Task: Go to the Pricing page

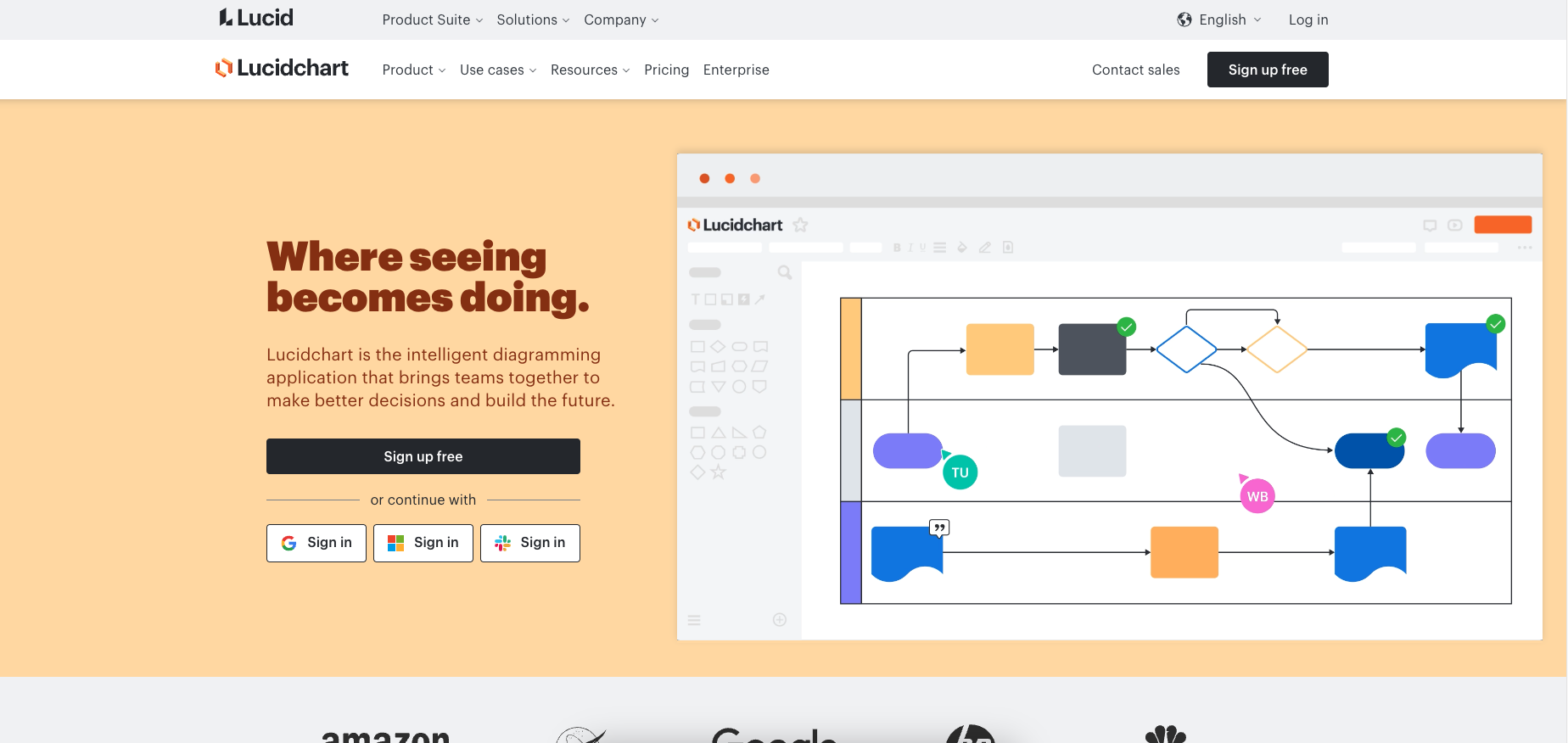Action: [x=666, y=70]
